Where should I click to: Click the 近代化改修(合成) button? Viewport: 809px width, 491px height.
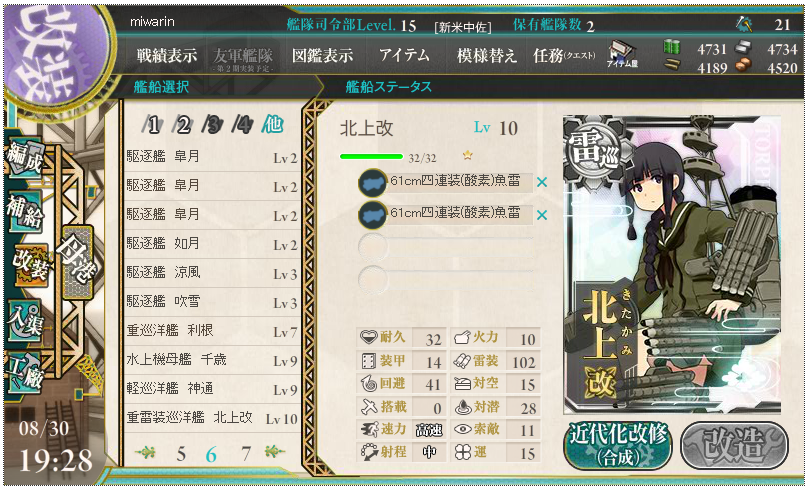coord(619,446)
